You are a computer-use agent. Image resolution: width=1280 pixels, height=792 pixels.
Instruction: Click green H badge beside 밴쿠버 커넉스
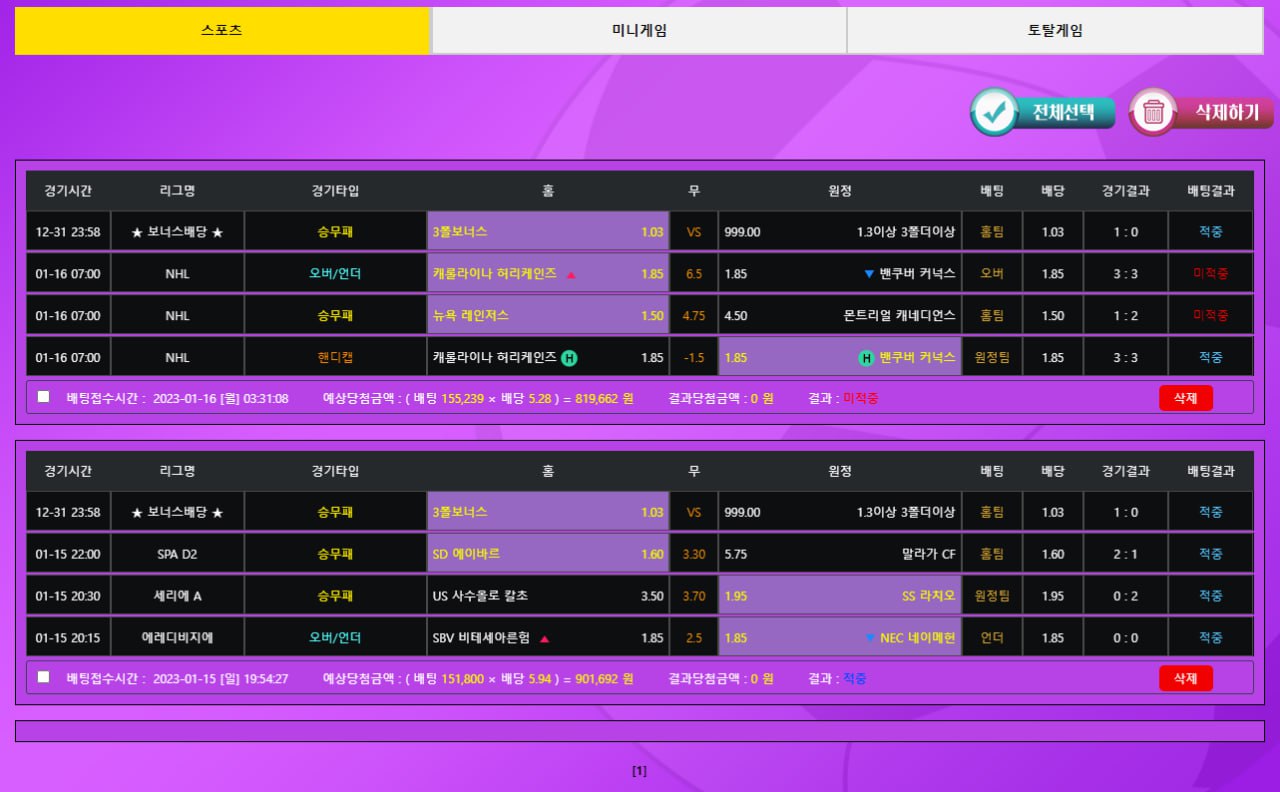(x=866, y=357)
